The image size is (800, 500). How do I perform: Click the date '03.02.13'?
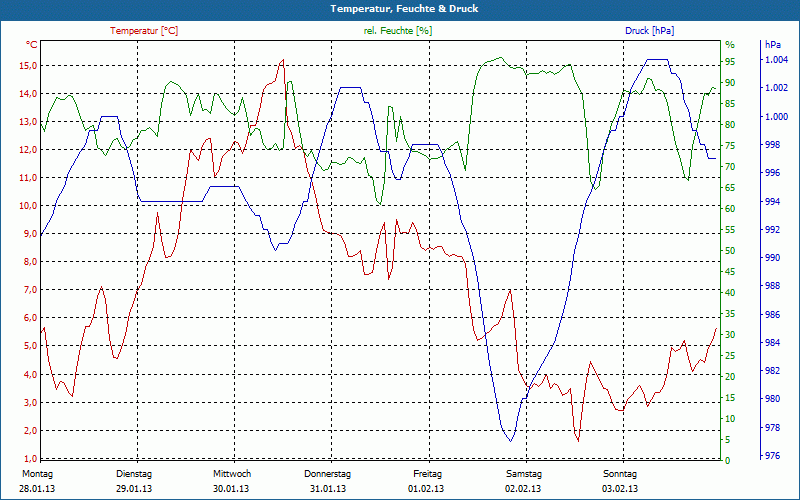(620, 489)
